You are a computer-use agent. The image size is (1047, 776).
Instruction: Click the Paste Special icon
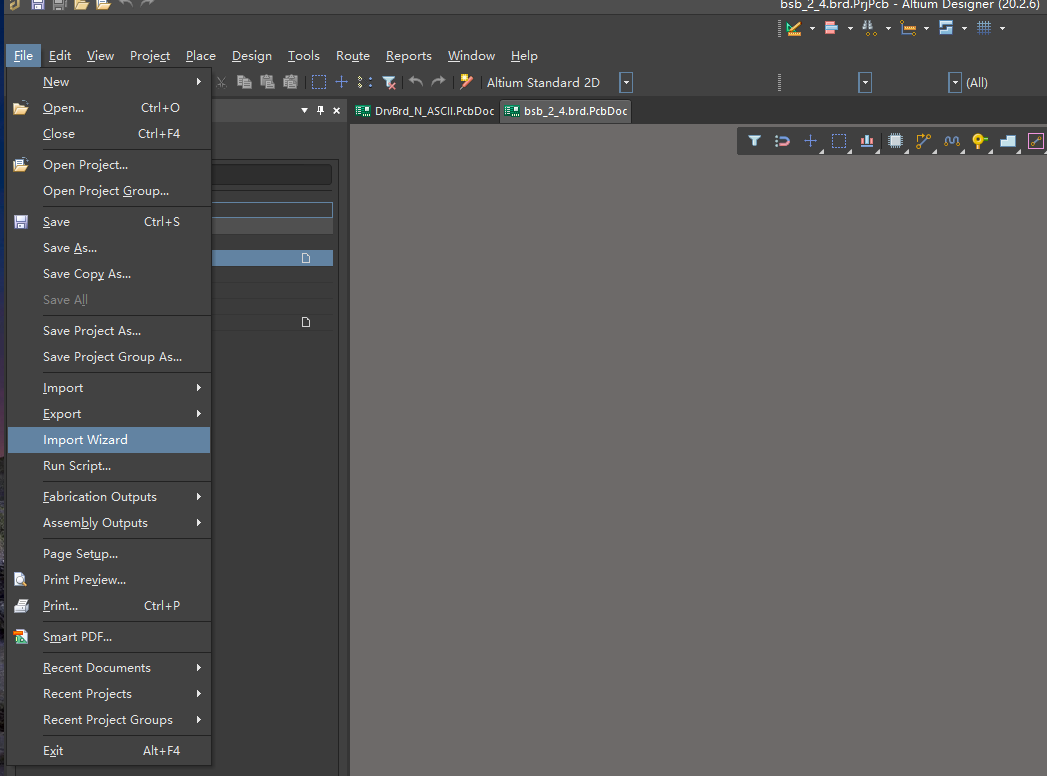(x=290, y=82)
